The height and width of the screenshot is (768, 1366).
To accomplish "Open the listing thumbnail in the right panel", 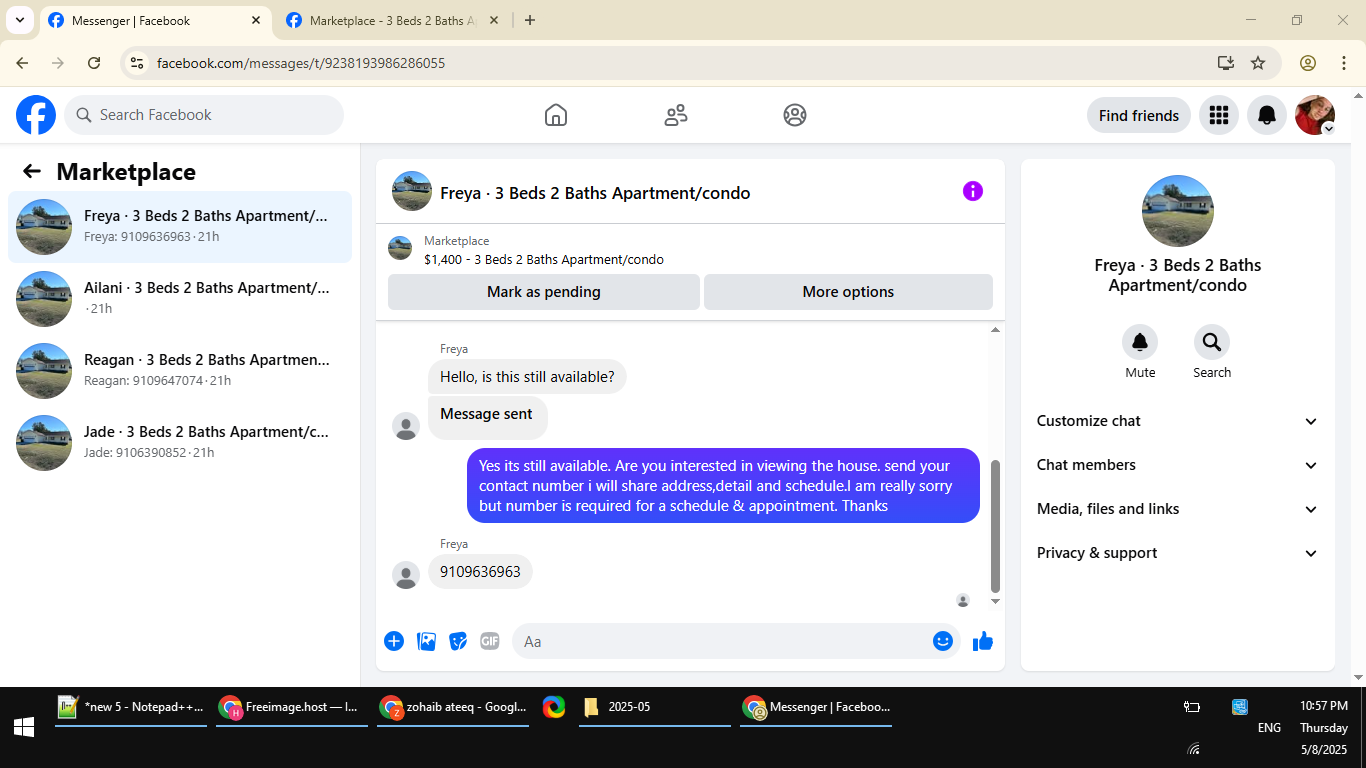I will (x=1178, y=211).
